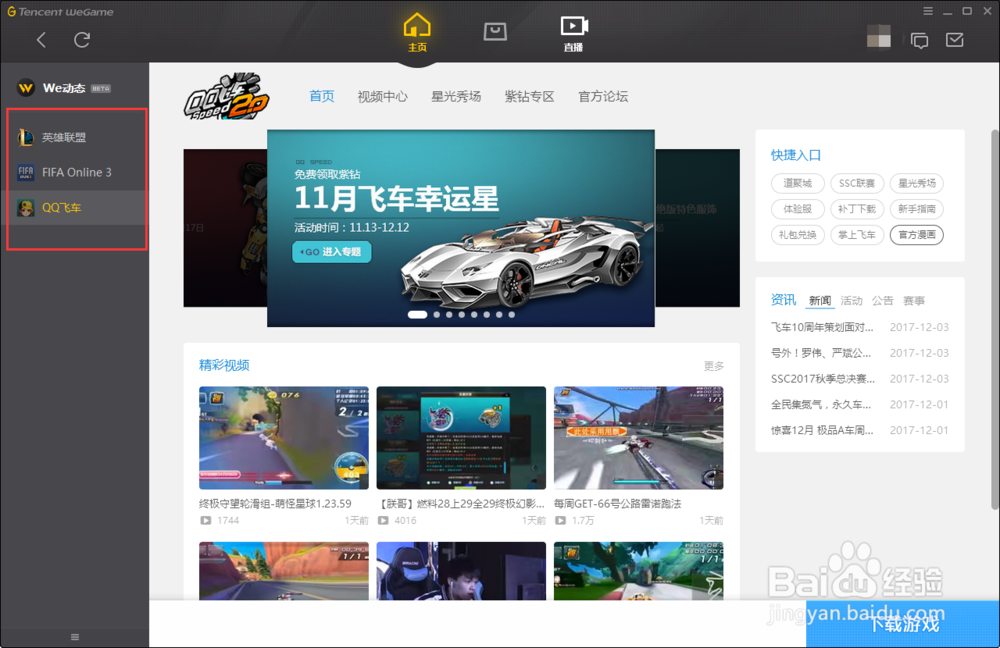The width and height of the screenshot is (1000, 648).
Task: Open news 飞车10周年策划面对...
Action: coord(822,327)
